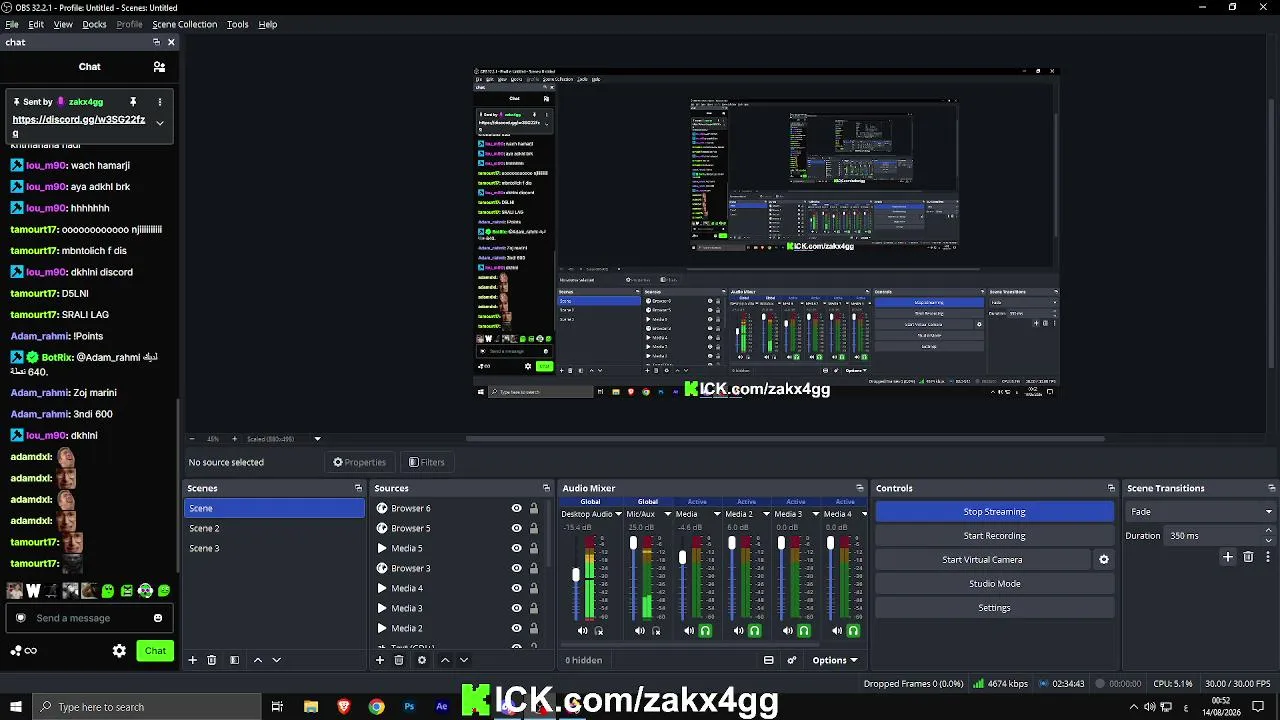Remove the scene transition with the trash icon

(1248, 557)
